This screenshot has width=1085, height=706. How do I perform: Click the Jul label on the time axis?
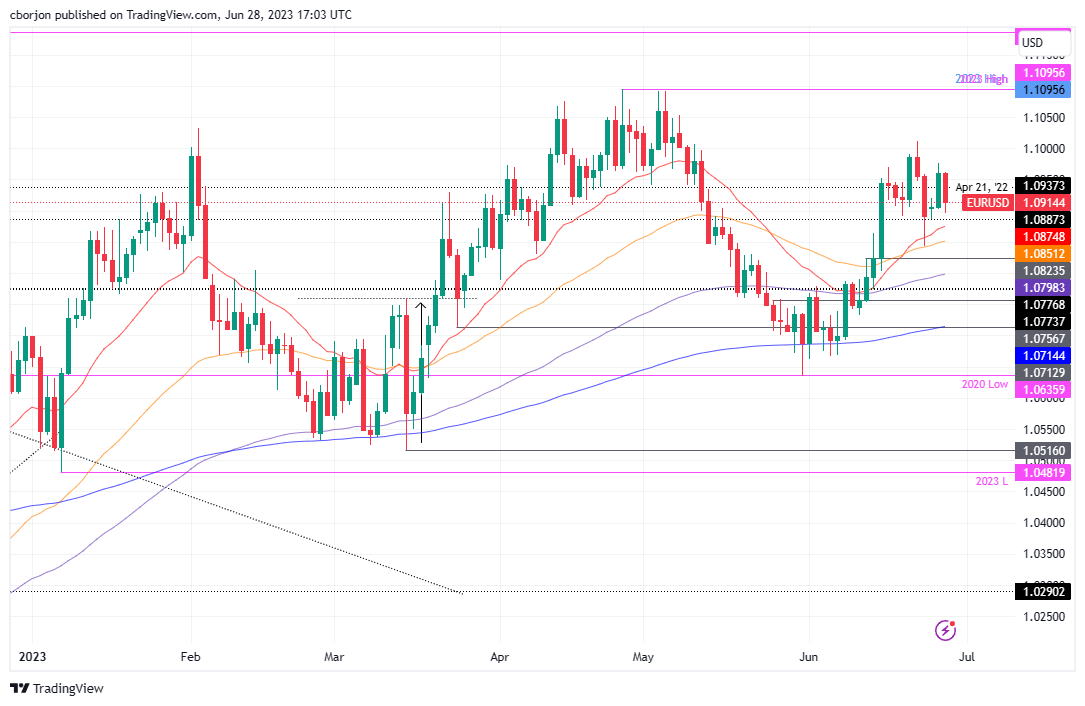tap(966, 658)
